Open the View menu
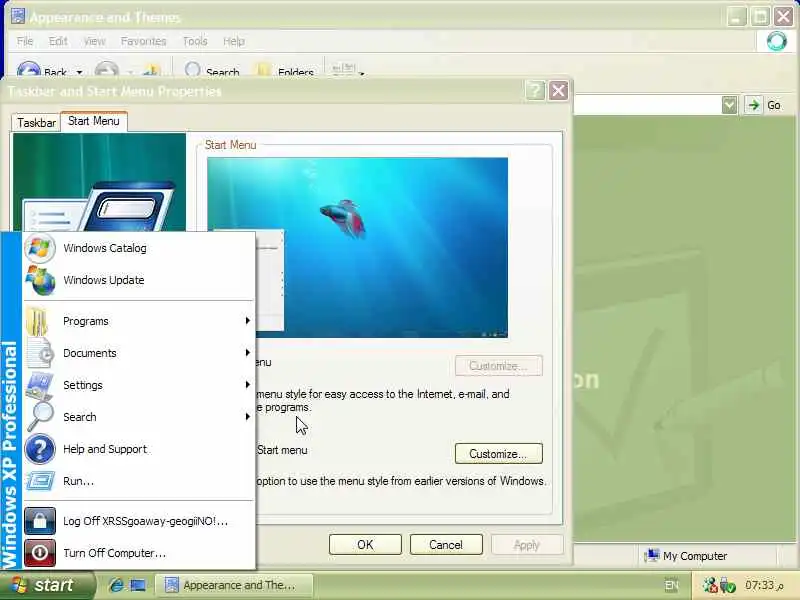Viewport: 800px width, 600px height. 94,41
